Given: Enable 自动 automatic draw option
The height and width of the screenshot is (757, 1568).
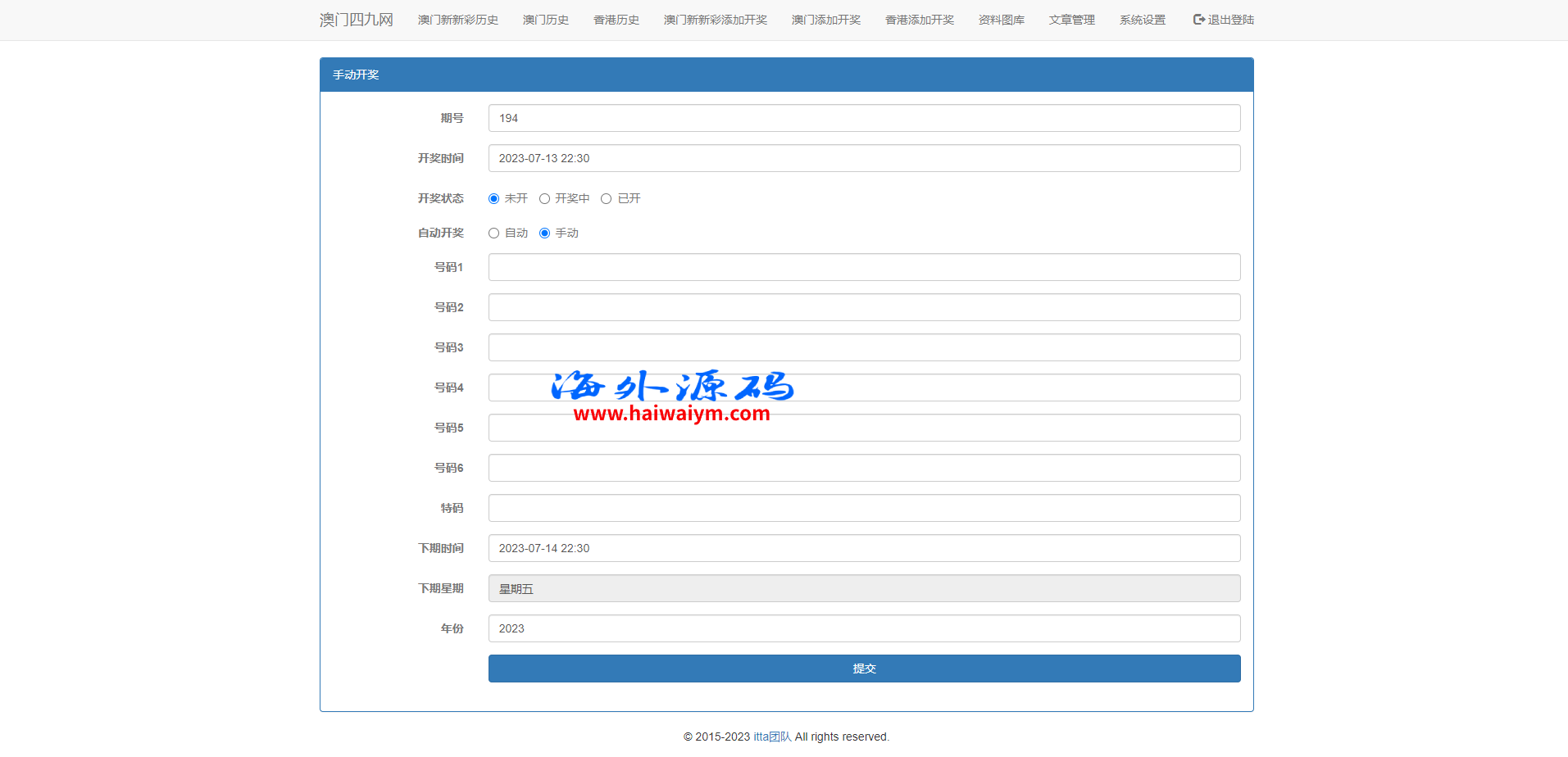Looking at the screenshot, I should tap(493, 233).
